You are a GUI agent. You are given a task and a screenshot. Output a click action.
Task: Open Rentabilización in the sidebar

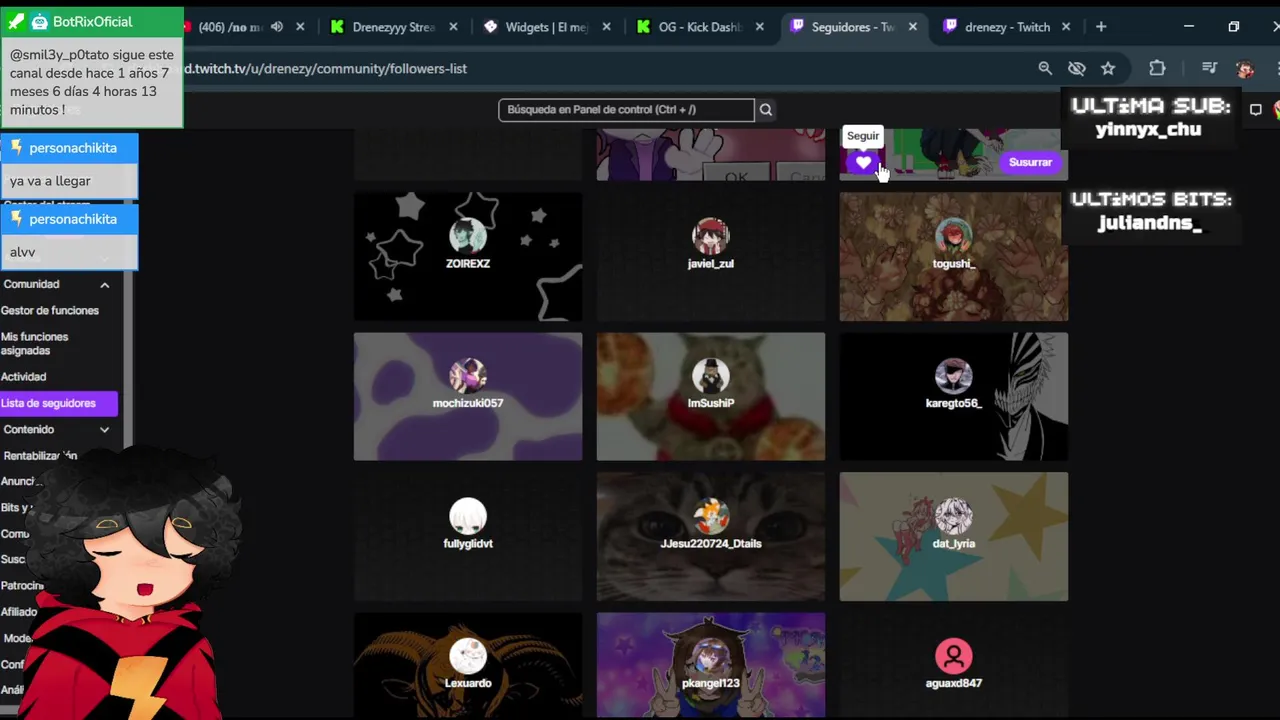tap(40, 456)
